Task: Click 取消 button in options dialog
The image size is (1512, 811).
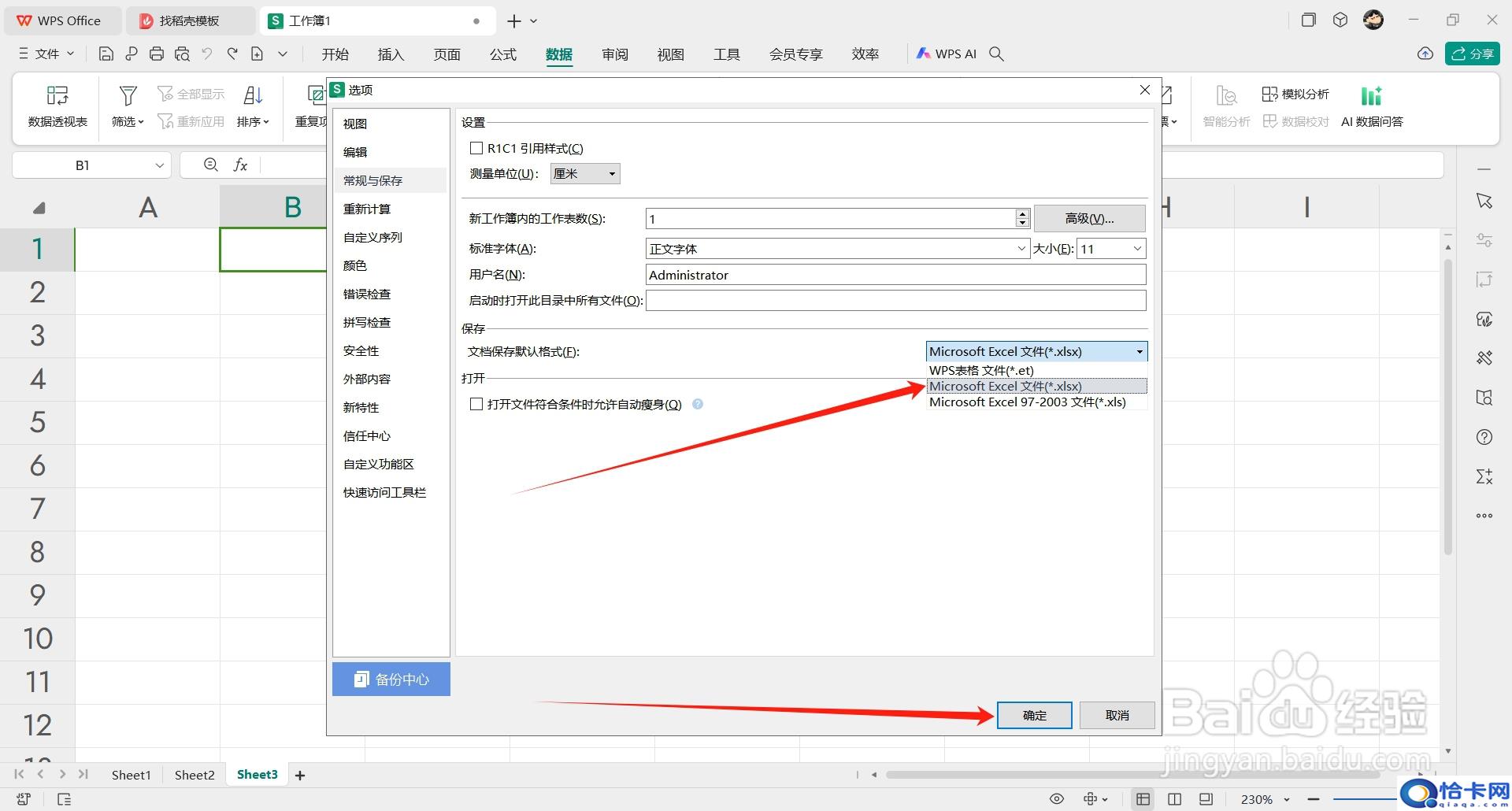Action: point(1117,715)
